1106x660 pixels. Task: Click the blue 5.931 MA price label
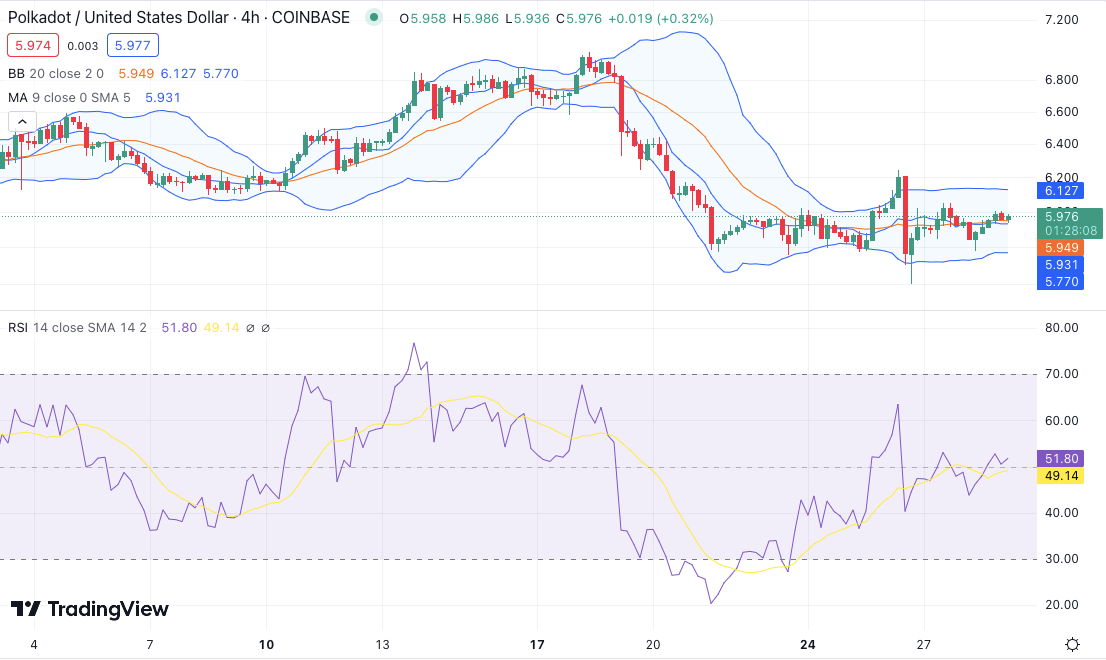pos(1060,264)
